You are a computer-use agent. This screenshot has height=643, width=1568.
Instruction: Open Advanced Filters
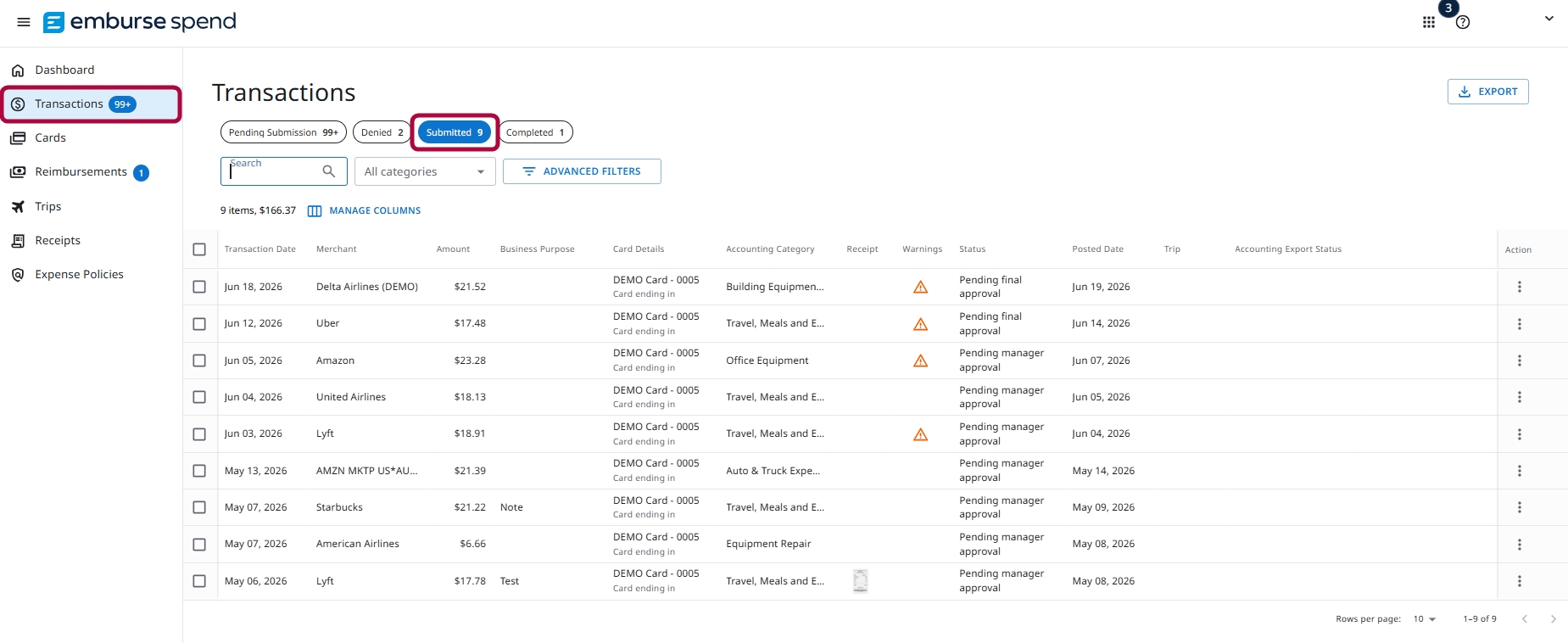(582, 171)
